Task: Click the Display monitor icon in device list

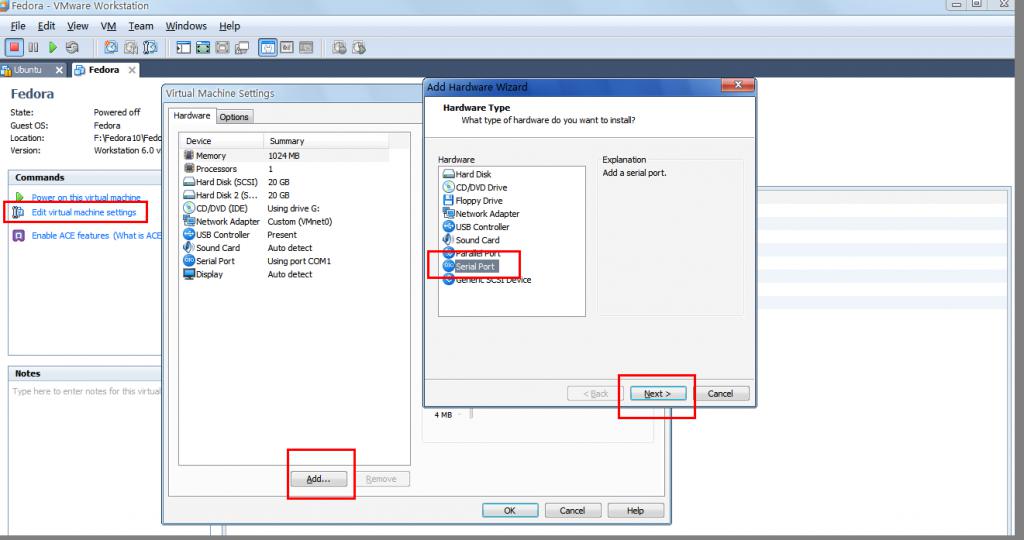Action: pos(189,274)
